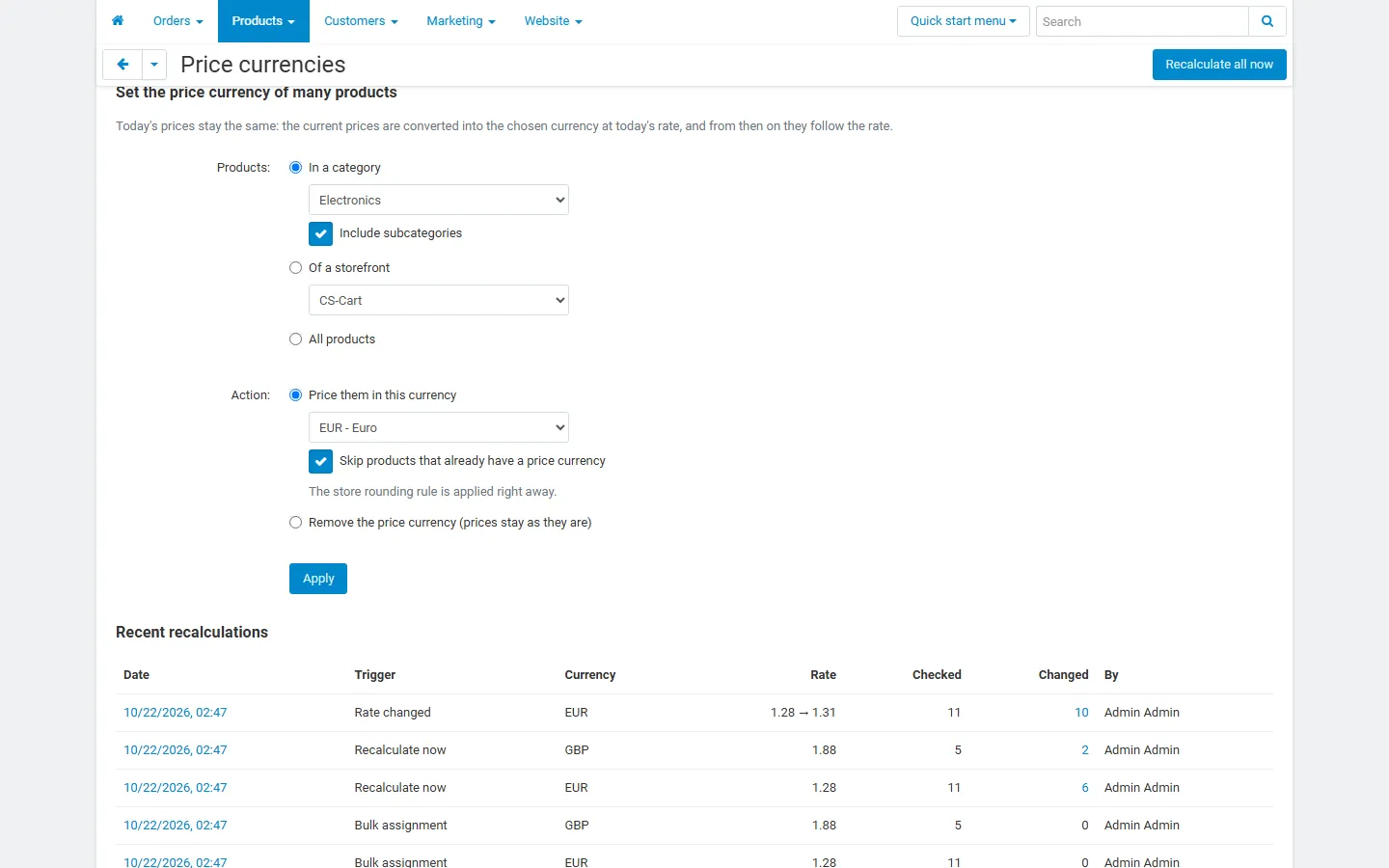Select 'Price them in this currency' radio
Viewport: 1389px width, 868px height.
(296, 395)
